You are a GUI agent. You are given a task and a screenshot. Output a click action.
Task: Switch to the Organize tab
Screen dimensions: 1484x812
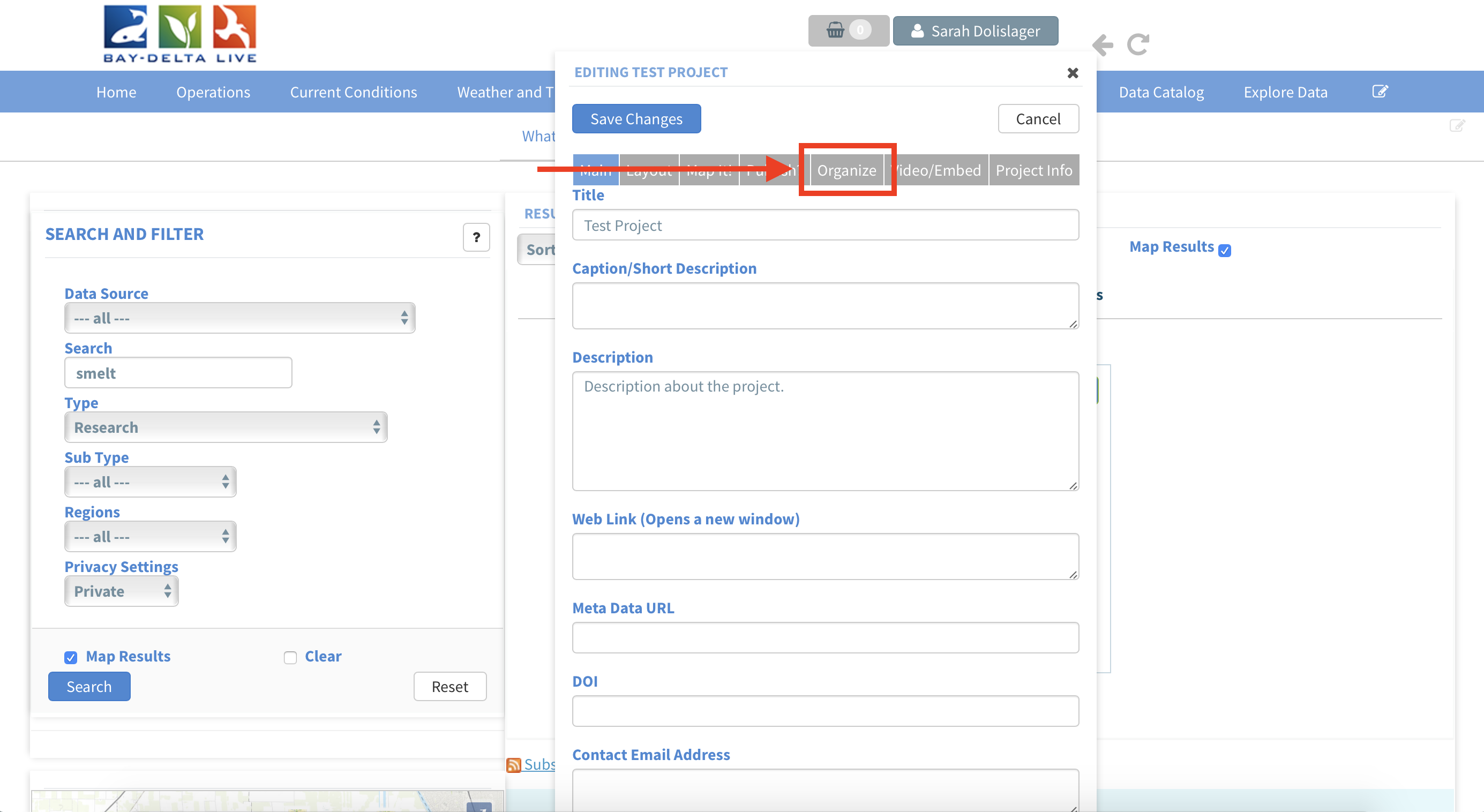pos(846,170)
